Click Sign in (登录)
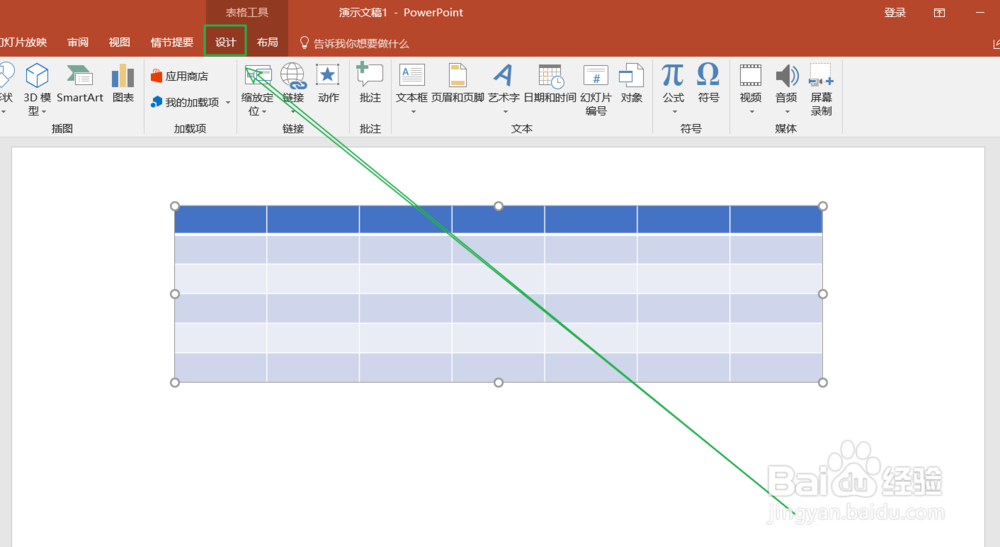 (x=895, y=13)
